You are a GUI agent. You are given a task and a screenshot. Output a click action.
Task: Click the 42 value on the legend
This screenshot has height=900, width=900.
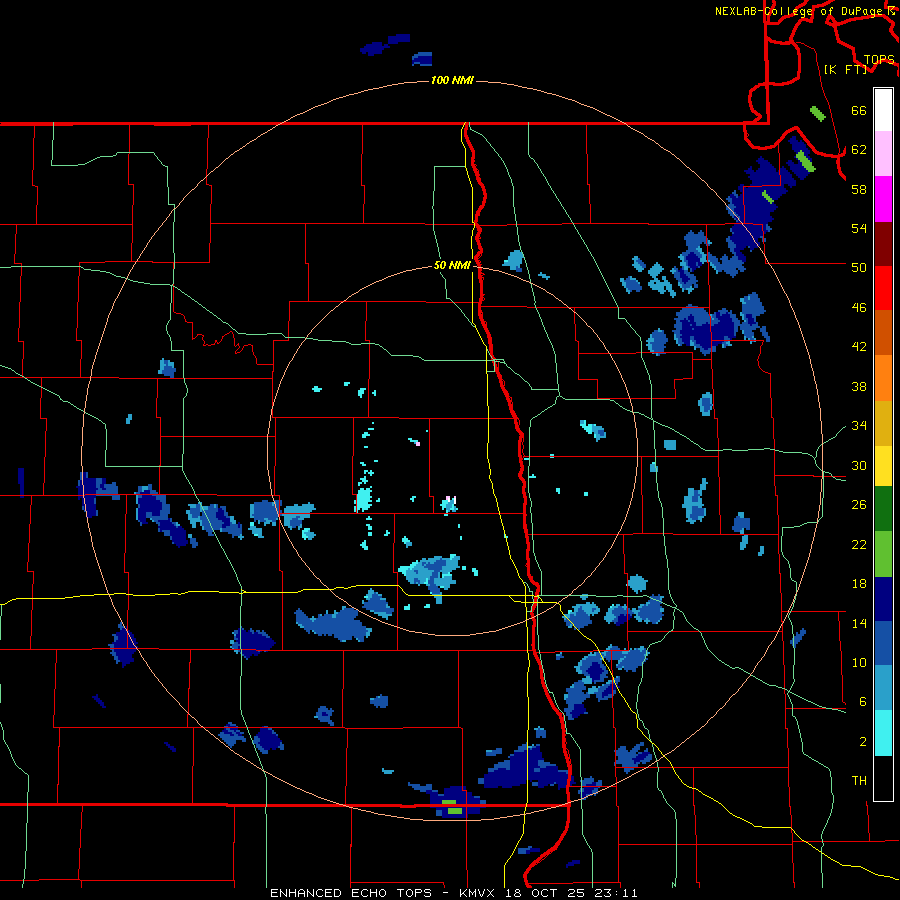859,347
